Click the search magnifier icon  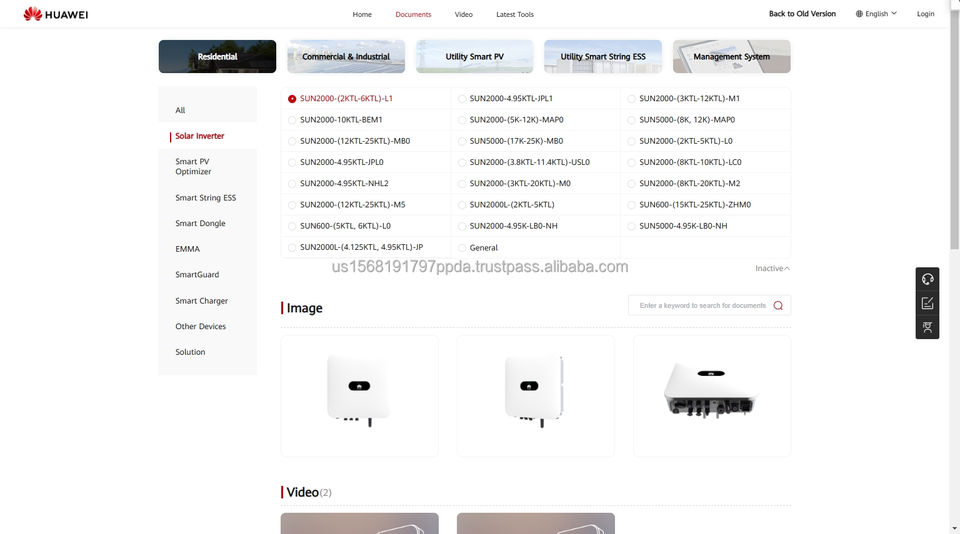click(x=778, y=306)
